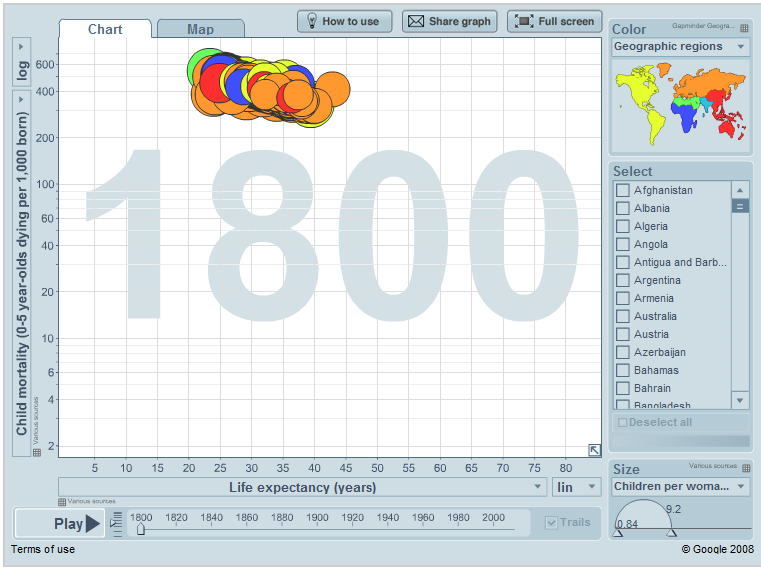This screenshot has height=573, width=761.
Task: Open the Children per woman size dropdown
Action: tap(679, 487)
